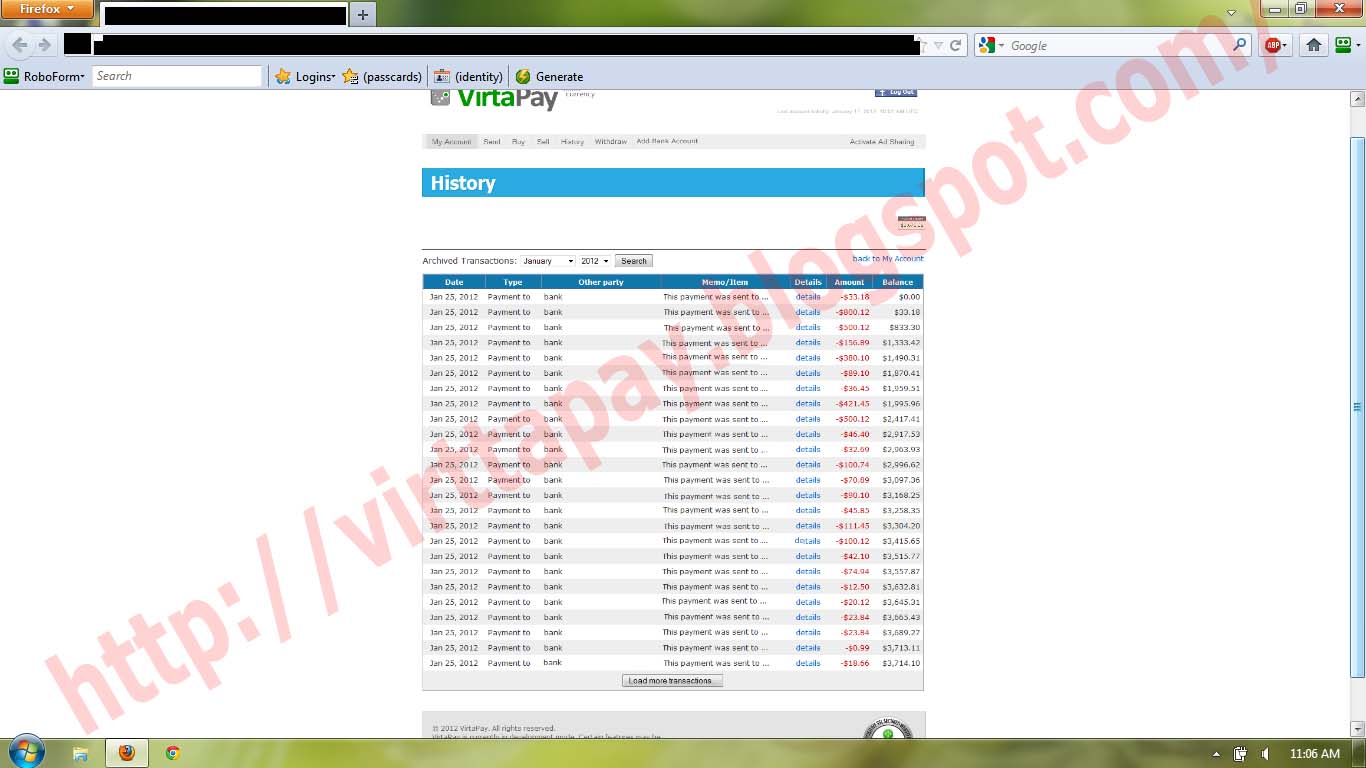Viewport: 1366px width, 768px height.
Task: Select the Send menu item
Action: [492, 141]
